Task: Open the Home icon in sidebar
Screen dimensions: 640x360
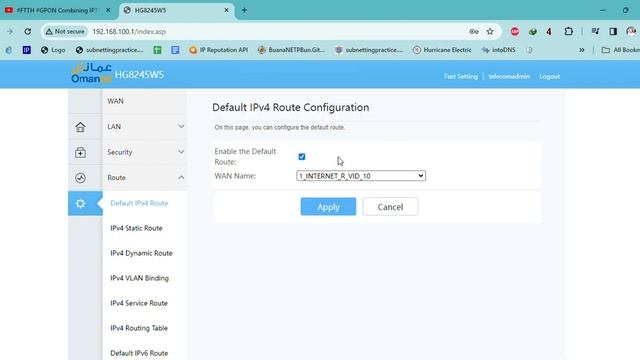Action: coord(80,127)
